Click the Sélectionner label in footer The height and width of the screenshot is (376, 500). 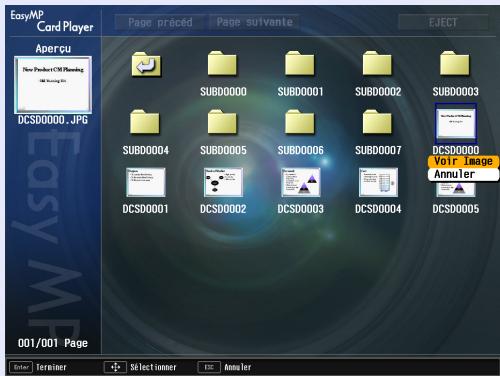[x=153, y=367]
